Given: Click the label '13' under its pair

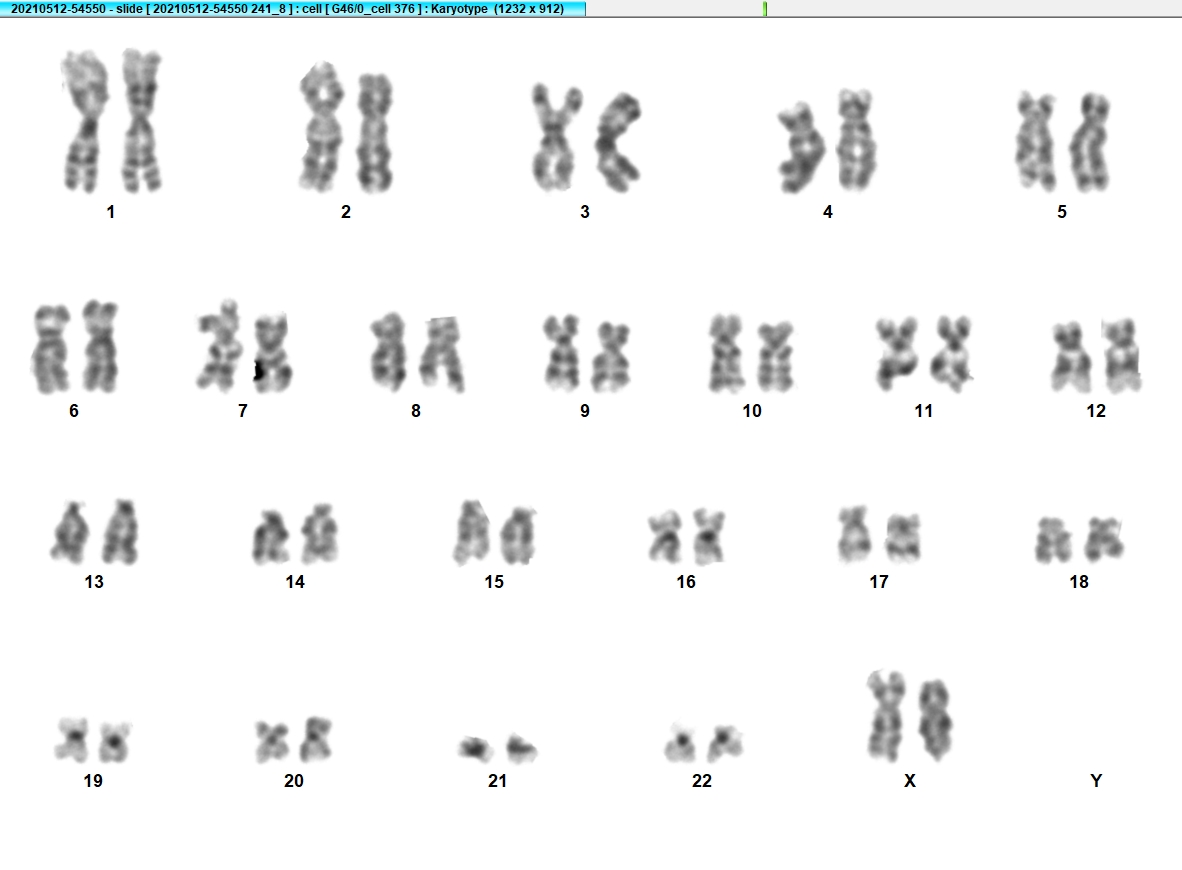Looking at the screenshot, I should coord(94,582).
